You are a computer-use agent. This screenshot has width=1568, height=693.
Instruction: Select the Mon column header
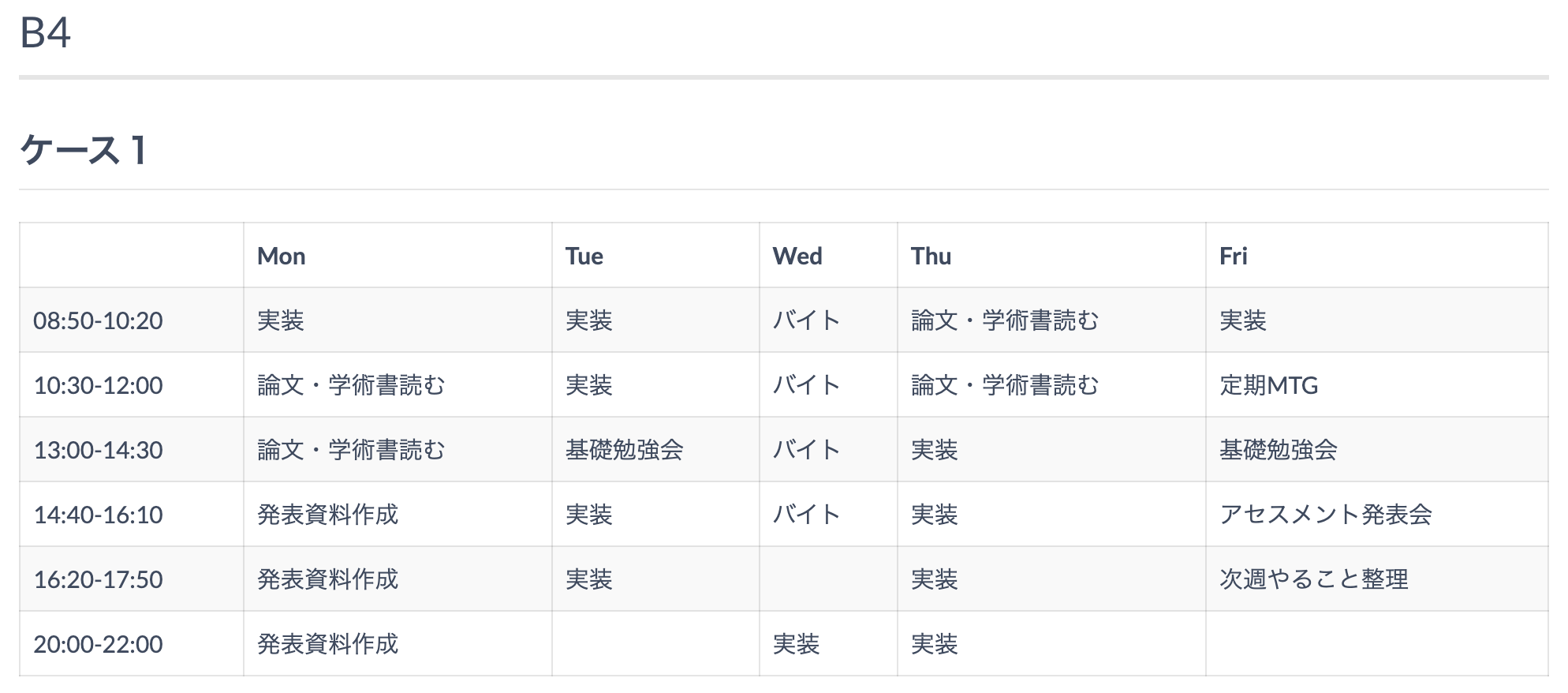[x=398, y=256]
